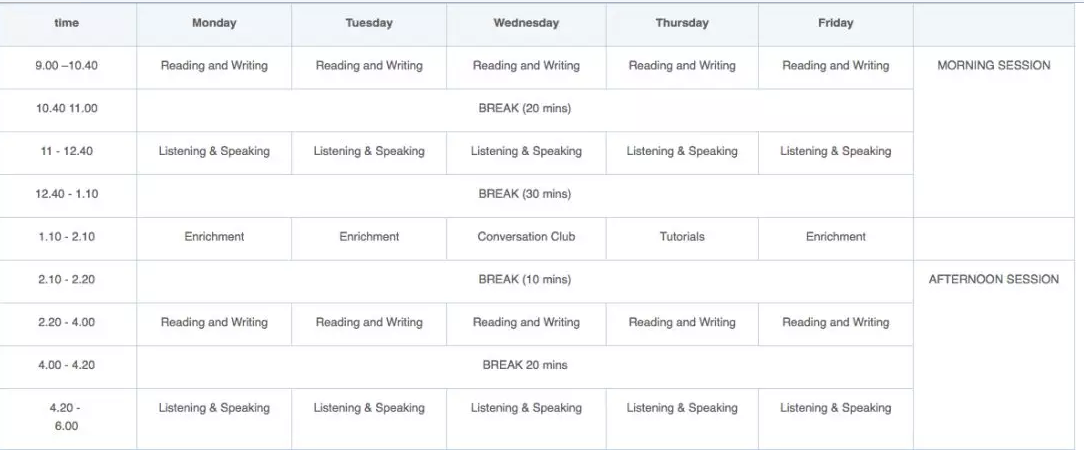Click the Friday column header
Screen dimensions: 1084x458
pyautogui.click(x=835, y=23)
